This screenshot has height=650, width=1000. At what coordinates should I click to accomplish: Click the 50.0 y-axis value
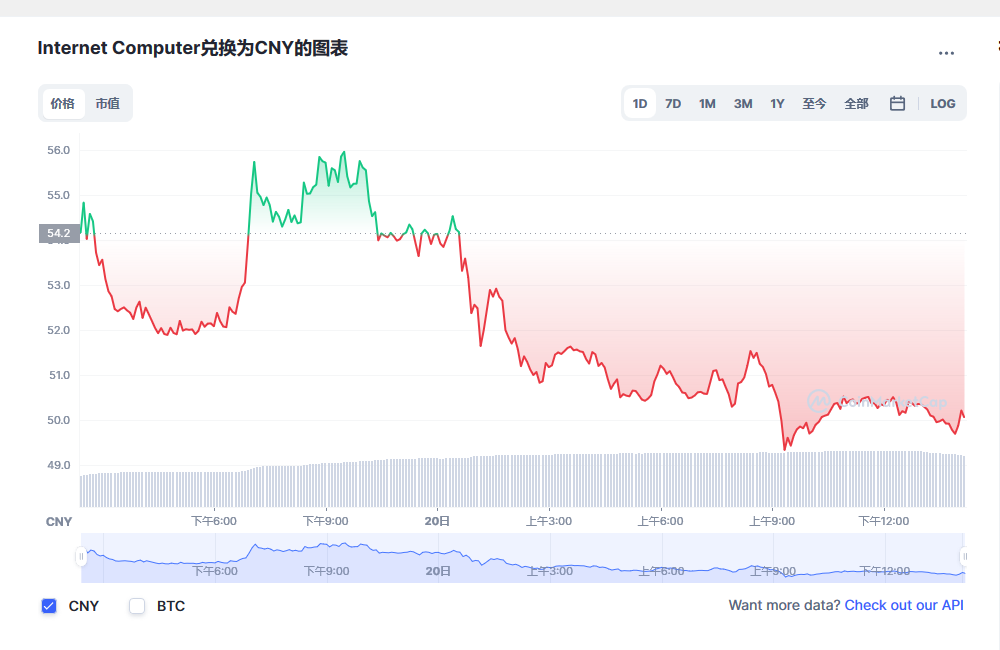tap(59, 420)
